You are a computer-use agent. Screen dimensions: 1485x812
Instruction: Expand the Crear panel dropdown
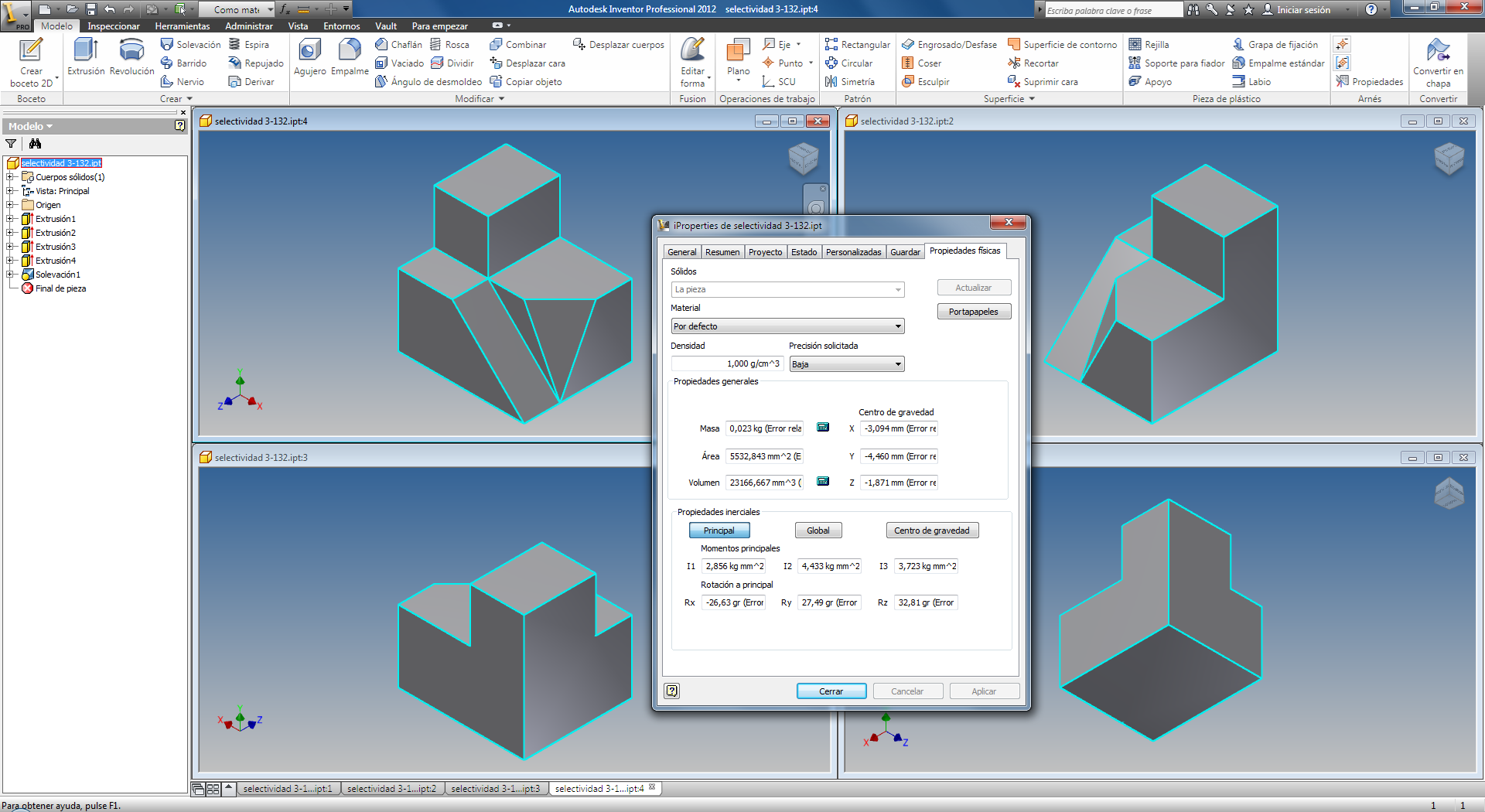click(176, 99)
